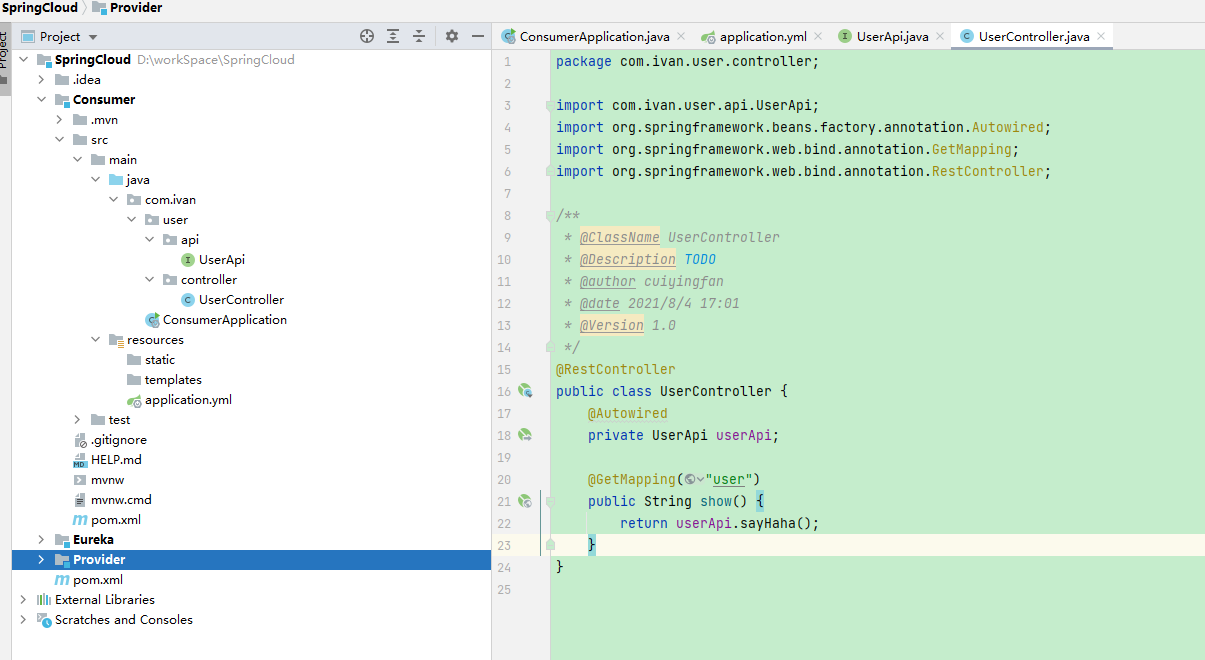The height and width of the screenshot is (660, 1205).
Task: Expand the Eureka module
Action: coord(42,540)
